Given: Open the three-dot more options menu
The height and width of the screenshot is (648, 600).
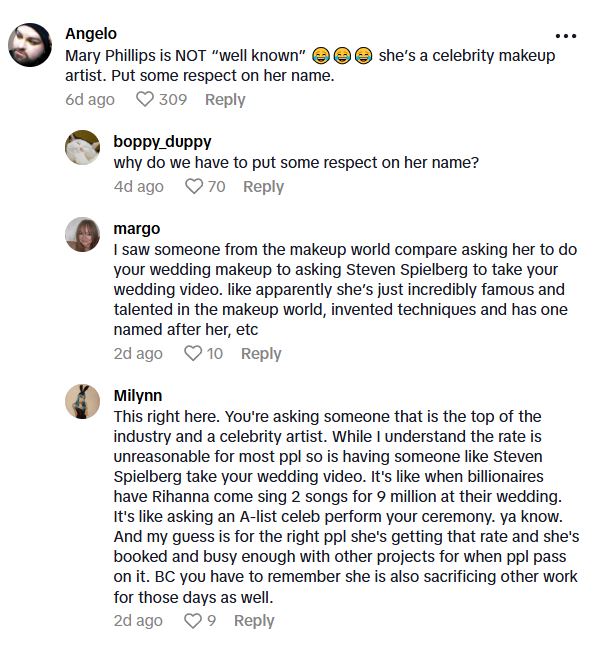Looking at the screenshot, I should click(x=566, y=36).
